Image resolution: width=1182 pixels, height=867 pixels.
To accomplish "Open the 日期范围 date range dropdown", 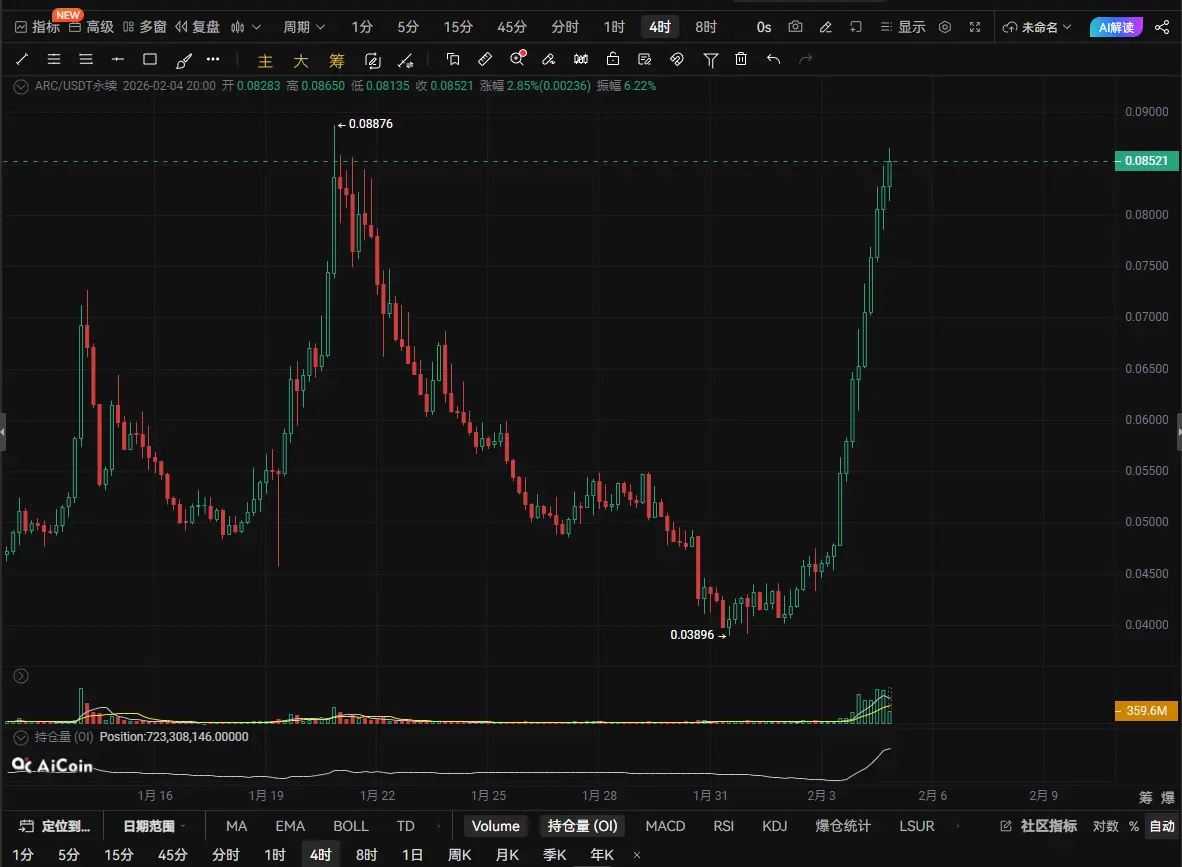I will (x=154, y=826).
